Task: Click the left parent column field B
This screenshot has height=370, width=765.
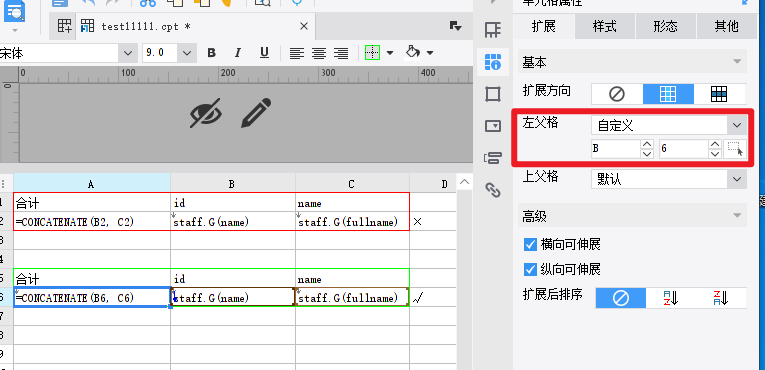Action: click(x=616, y=148)
